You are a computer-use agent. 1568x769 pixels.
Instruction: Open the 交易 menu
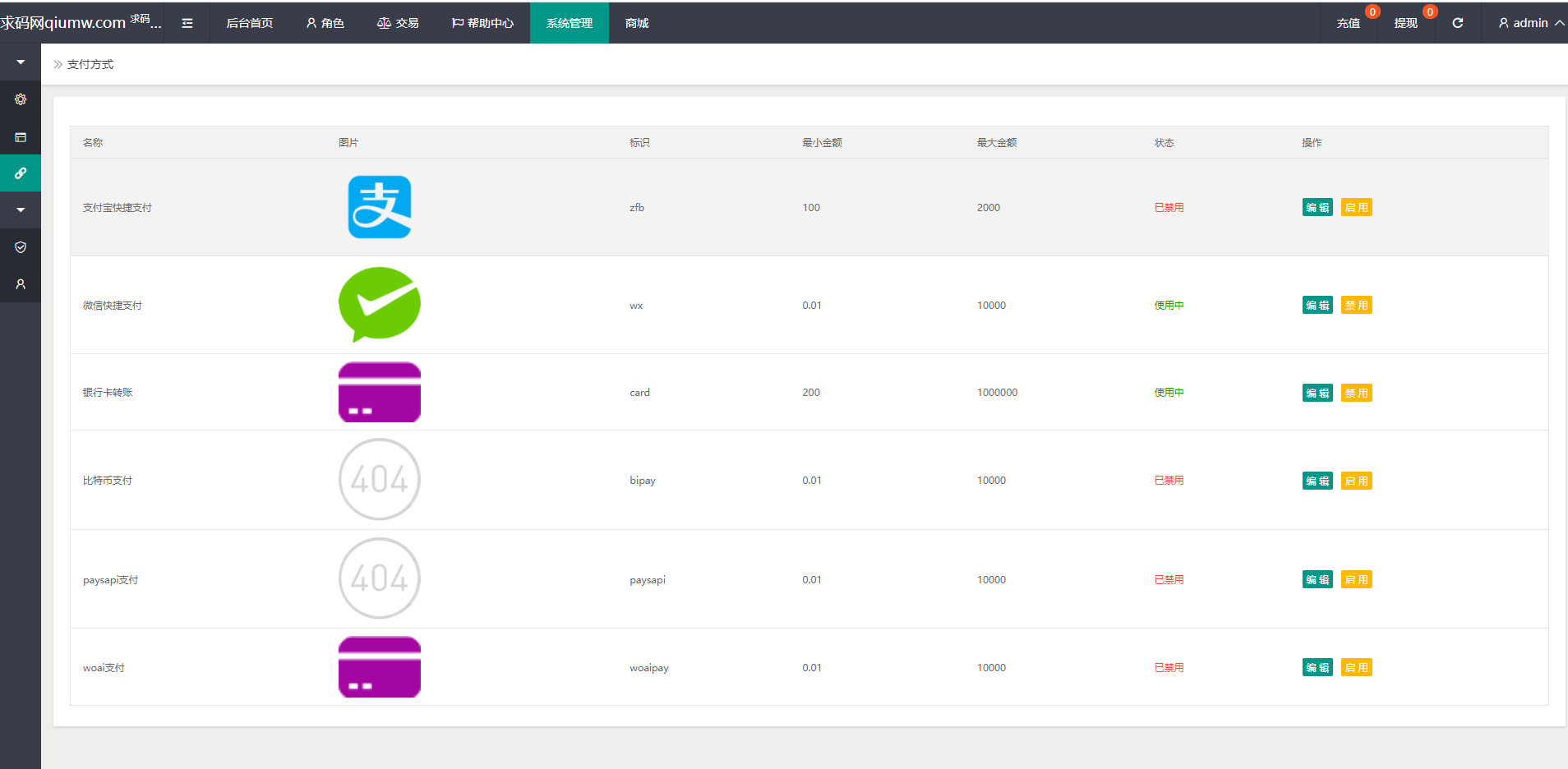point(398,23)
